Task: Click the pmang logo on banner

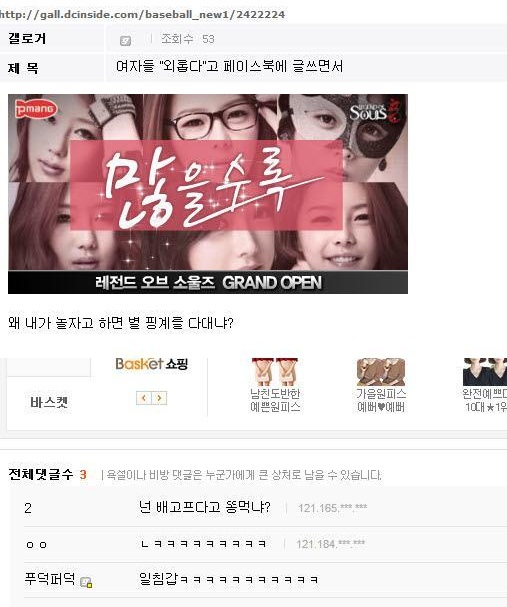Action: coord(36,109)
